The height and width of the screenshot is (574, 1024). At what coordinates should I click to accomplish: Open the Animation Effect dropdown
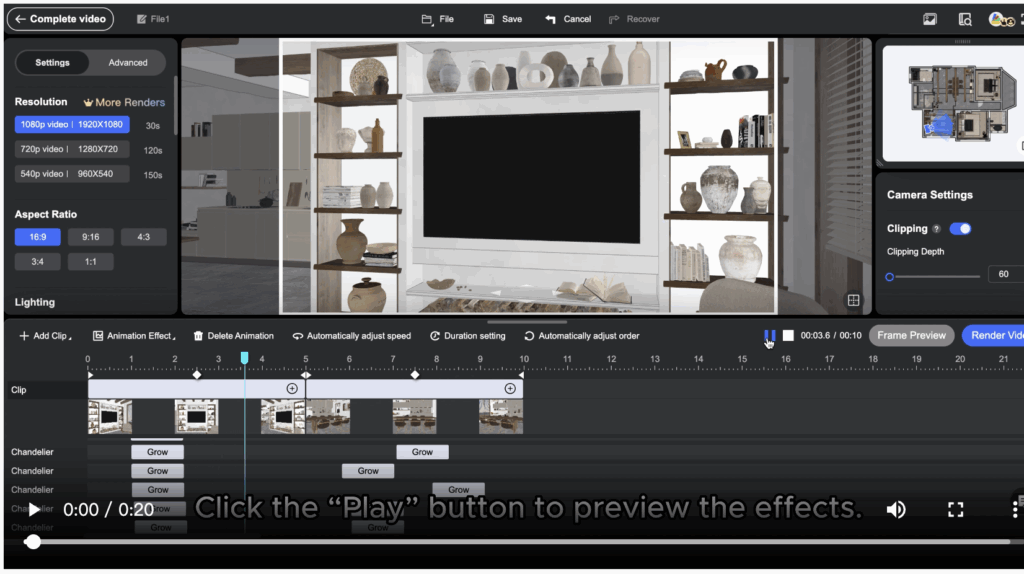pyautogui.click(x=134, y=336)
